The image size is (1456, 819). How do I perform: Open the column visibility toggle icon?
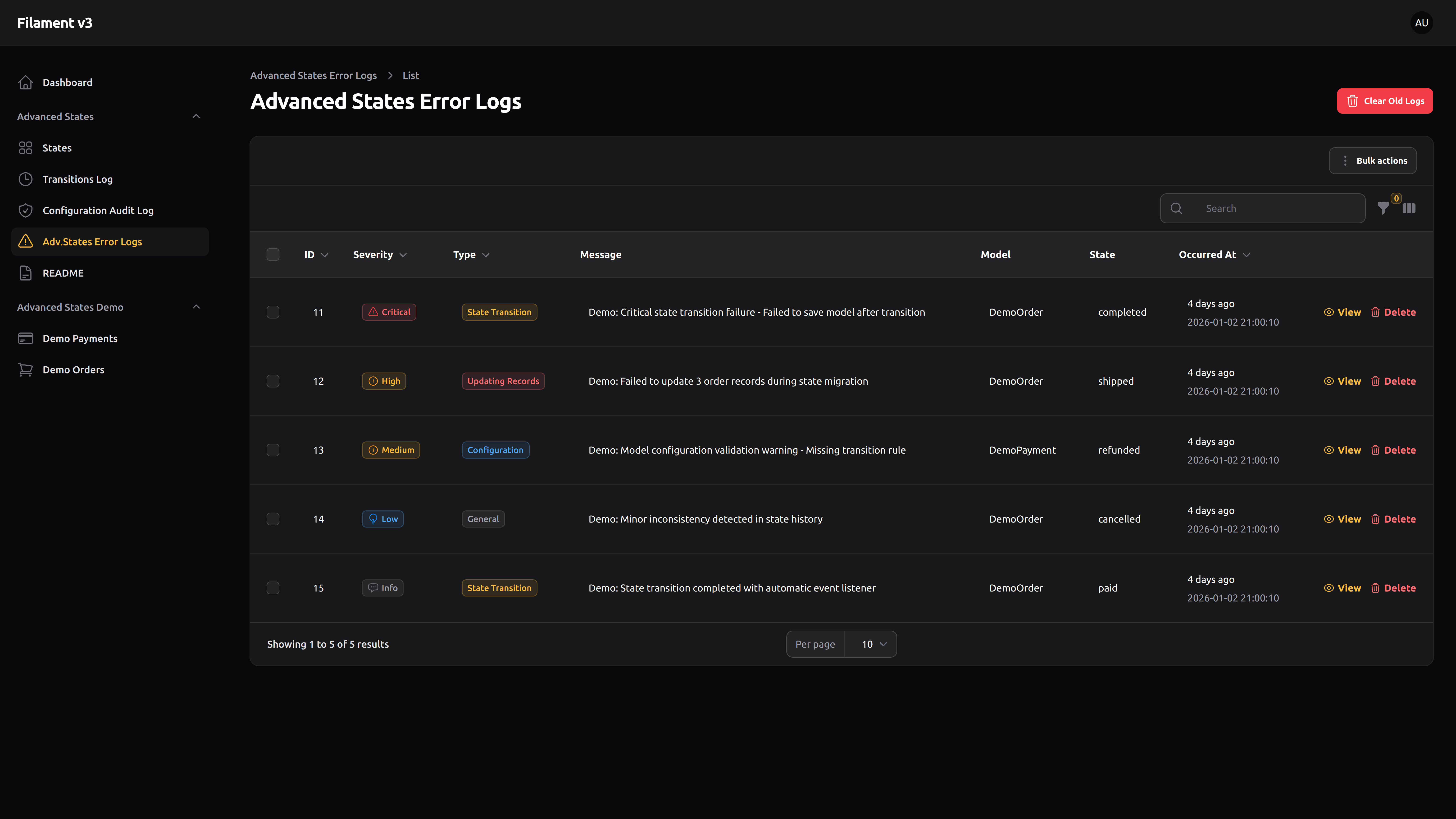pos(1409,208)
